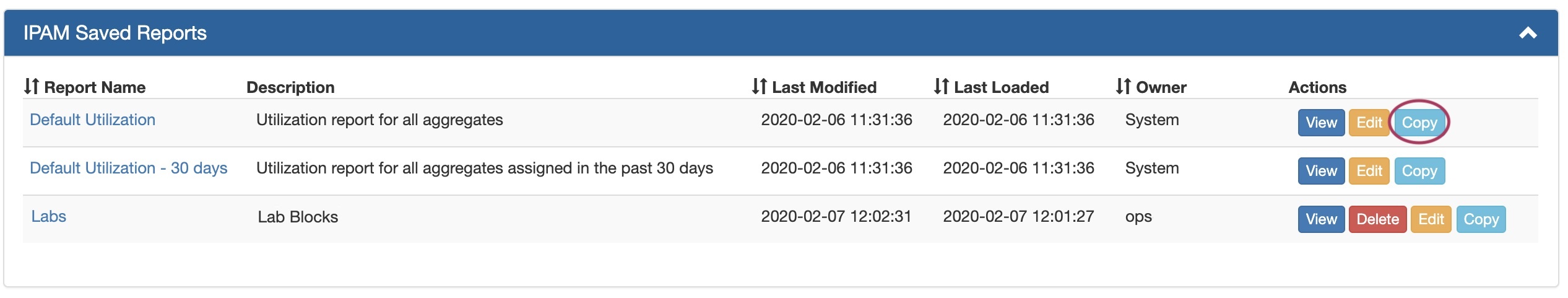Delete the Labs report
Screen dimensions: 1568x298
(x=1377, y=219)
